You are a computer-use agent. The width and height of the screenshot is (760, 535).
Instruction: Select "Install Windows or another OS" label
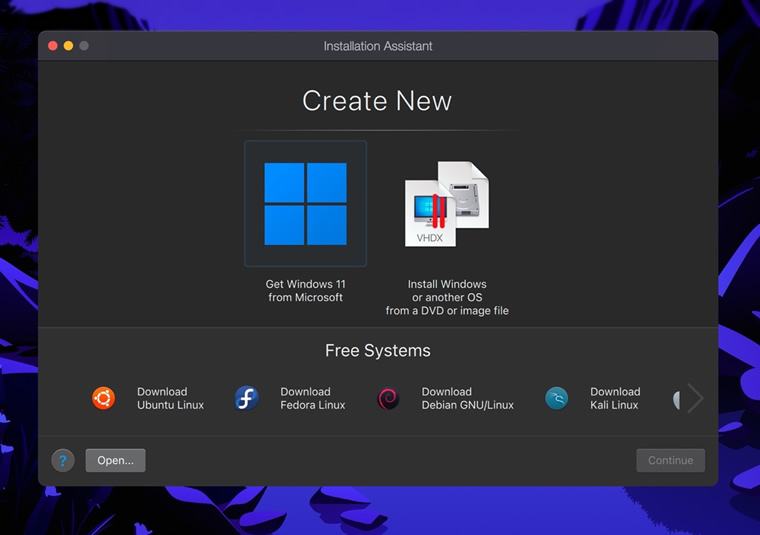[x=447, y=298]
